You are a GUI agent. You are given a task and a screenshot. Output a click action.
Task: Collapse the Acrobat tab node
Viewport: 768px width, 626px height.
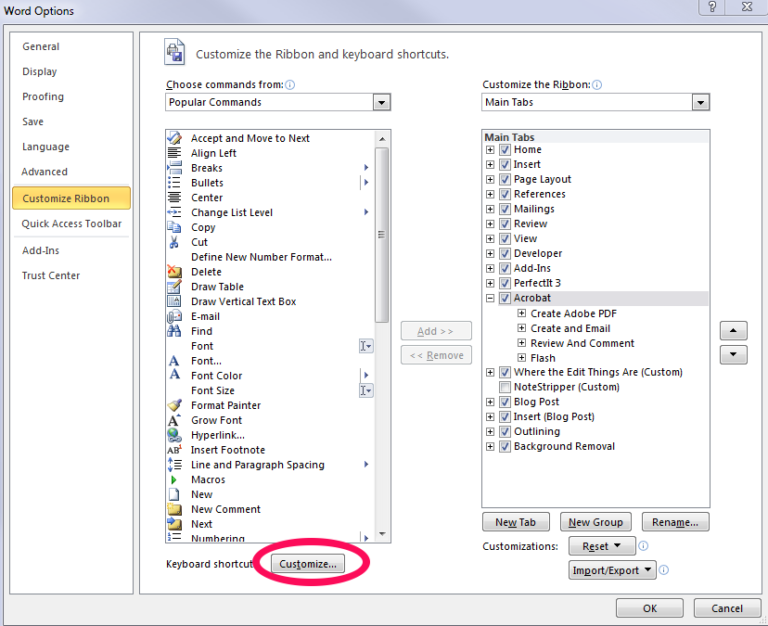(490, 298)
